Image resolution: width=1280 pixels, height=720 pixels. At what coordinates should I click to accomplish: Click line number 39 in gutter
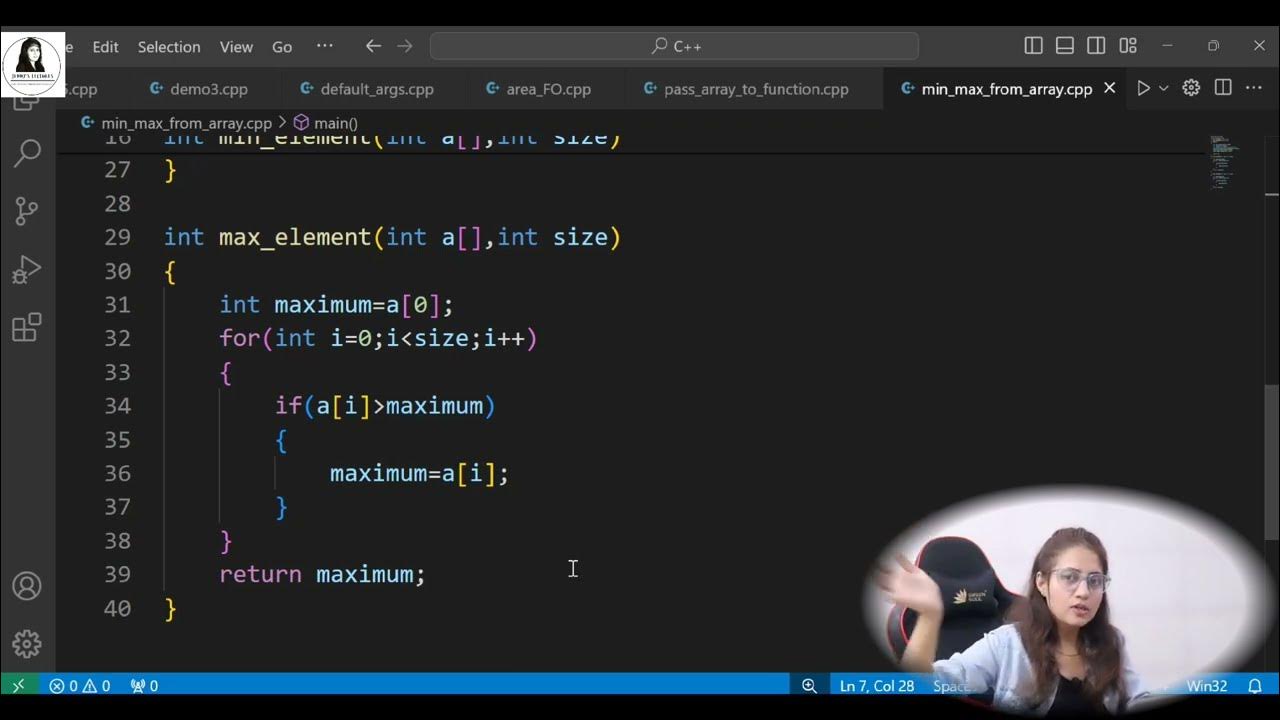pyautogui.click(x=117, y=574)
